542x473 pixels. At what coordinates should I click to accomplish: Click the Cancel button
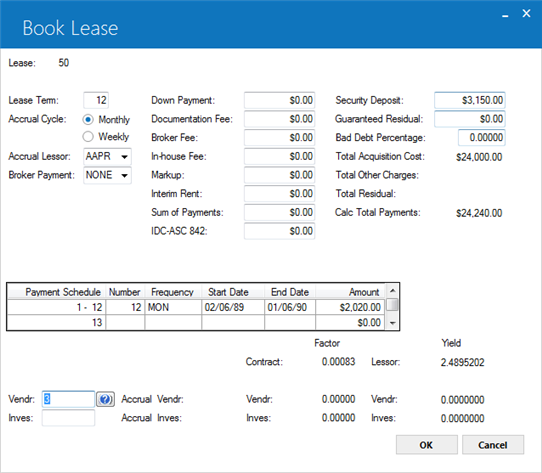[x=493, y=445]
